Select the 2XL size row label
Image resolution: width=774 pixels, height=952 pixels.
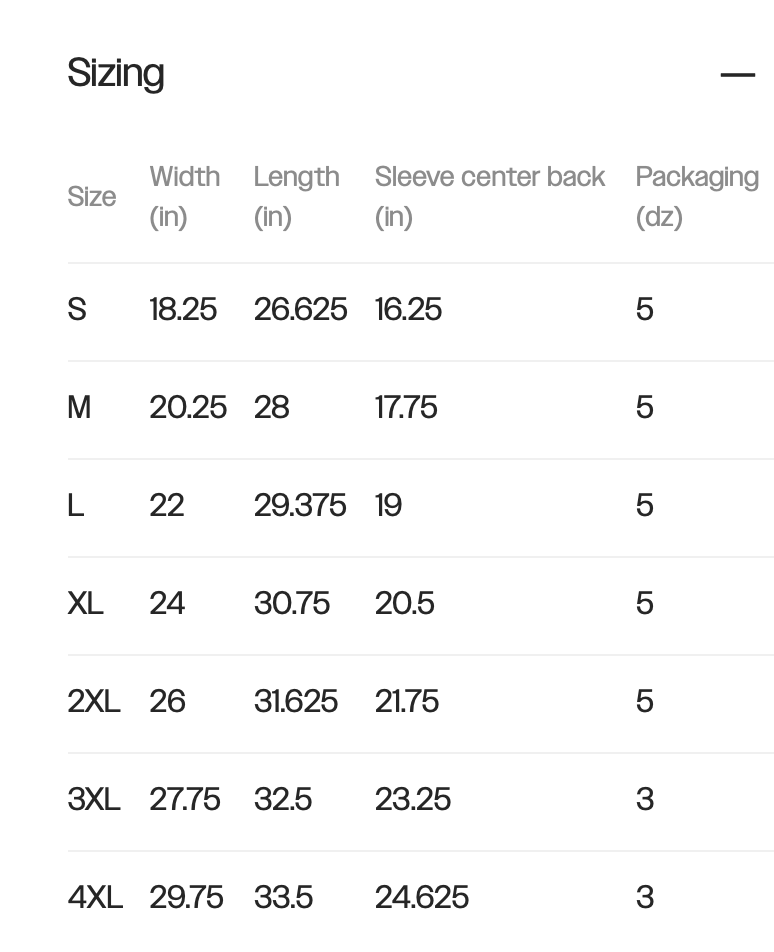pyautogui.click(x=94, y=702)
